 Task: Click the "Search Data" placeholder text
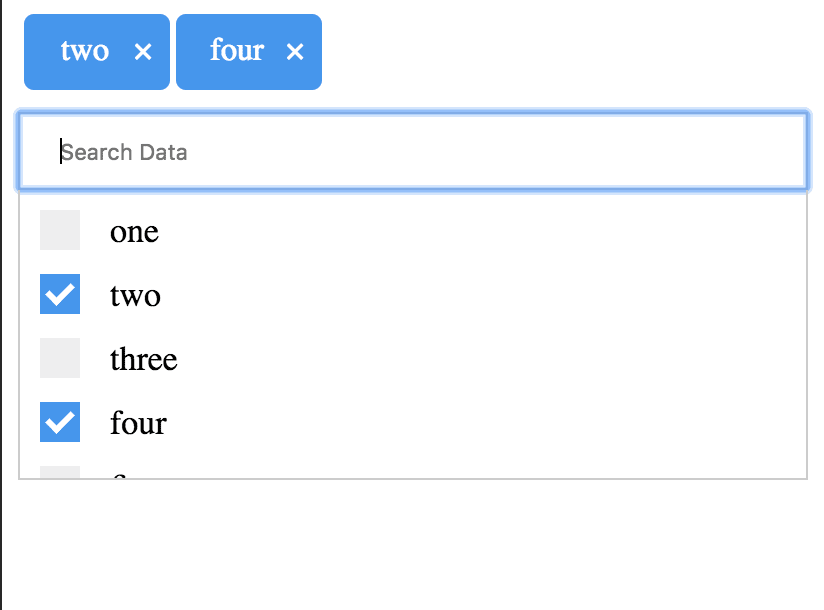tap(124, 152)
